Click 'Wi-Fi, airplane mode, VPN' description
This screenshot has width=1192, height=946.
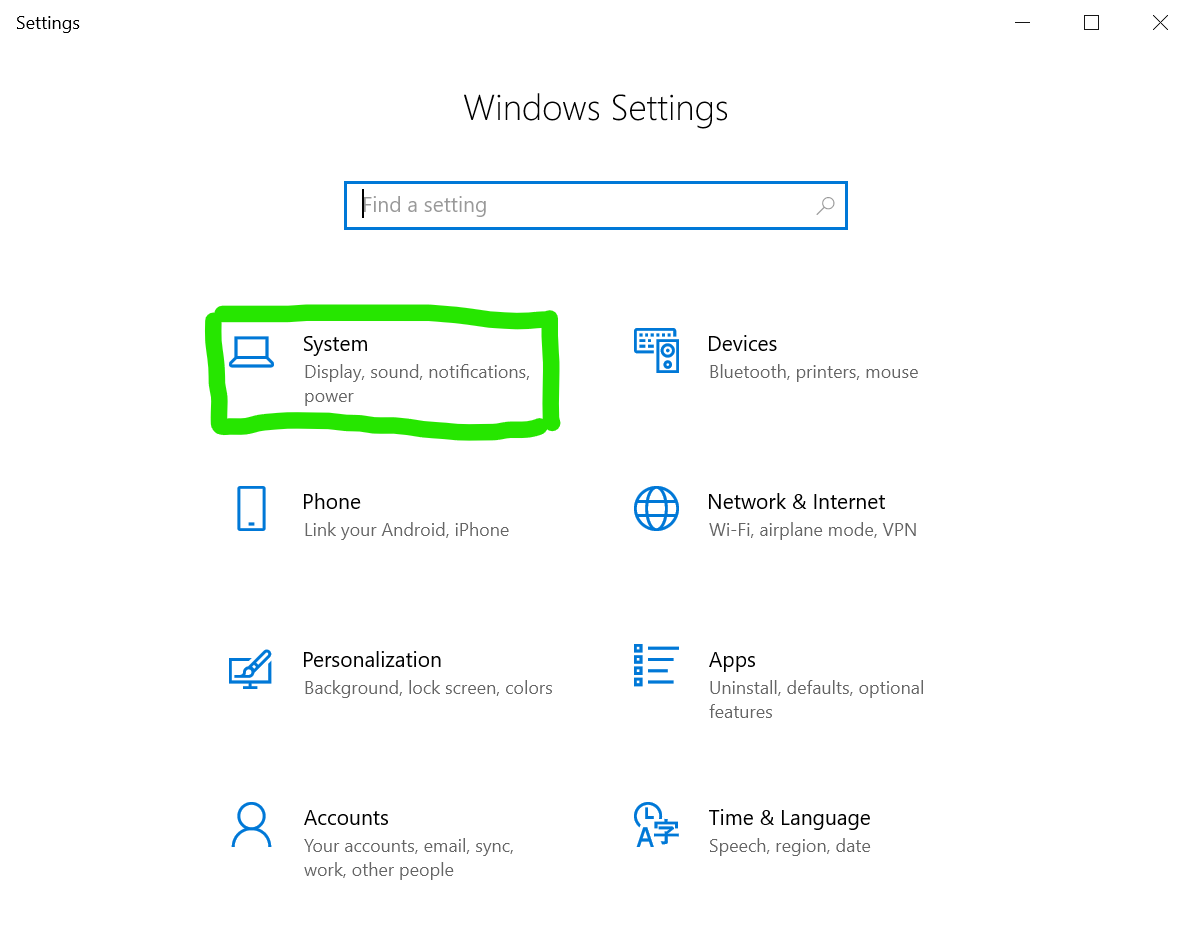813,530
